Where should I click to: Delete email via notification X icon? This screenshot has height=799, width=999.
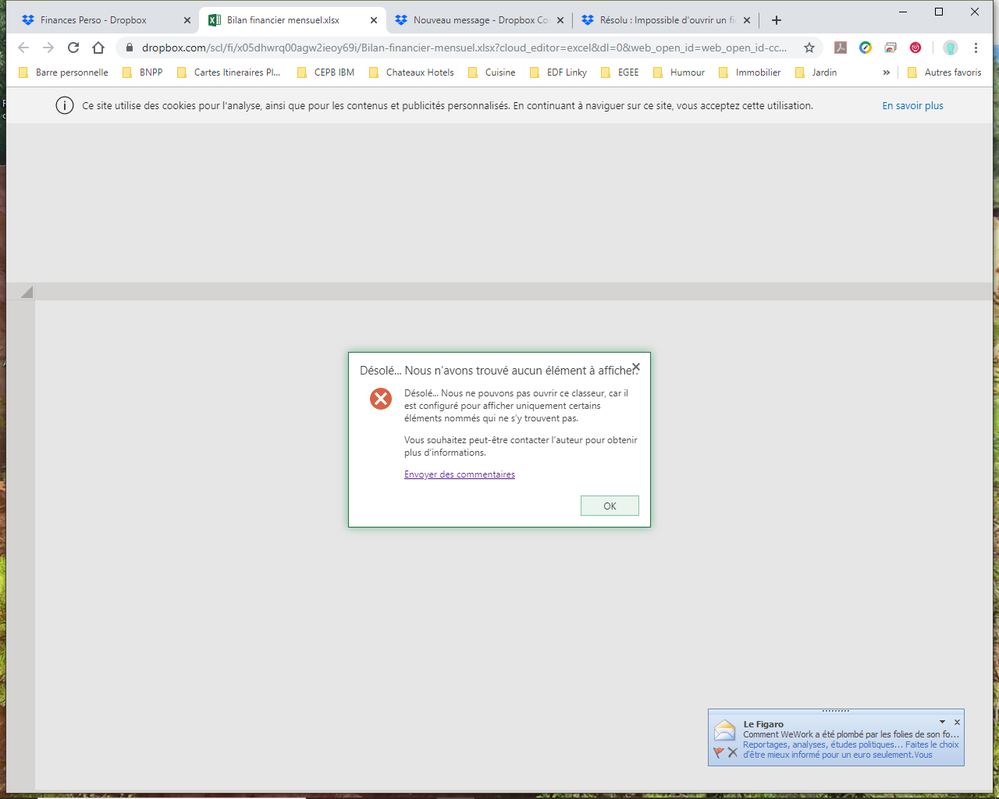(x=732, y=753)
